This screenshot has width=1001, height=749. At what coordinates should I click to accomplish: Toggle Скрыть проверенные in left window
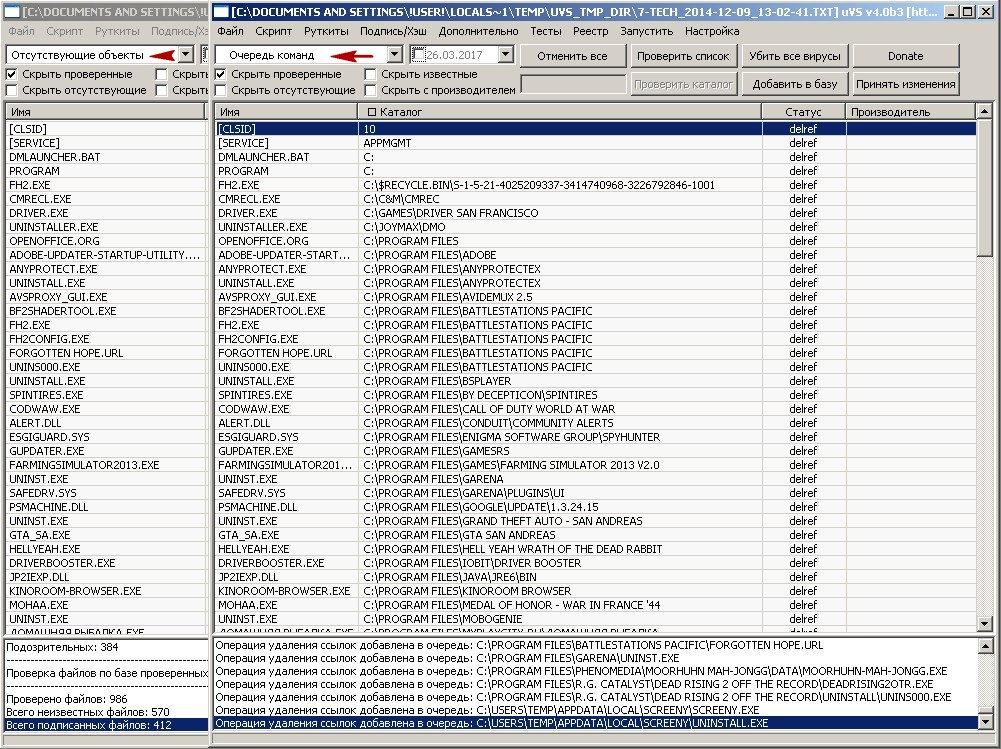click(x=11, y=74)
